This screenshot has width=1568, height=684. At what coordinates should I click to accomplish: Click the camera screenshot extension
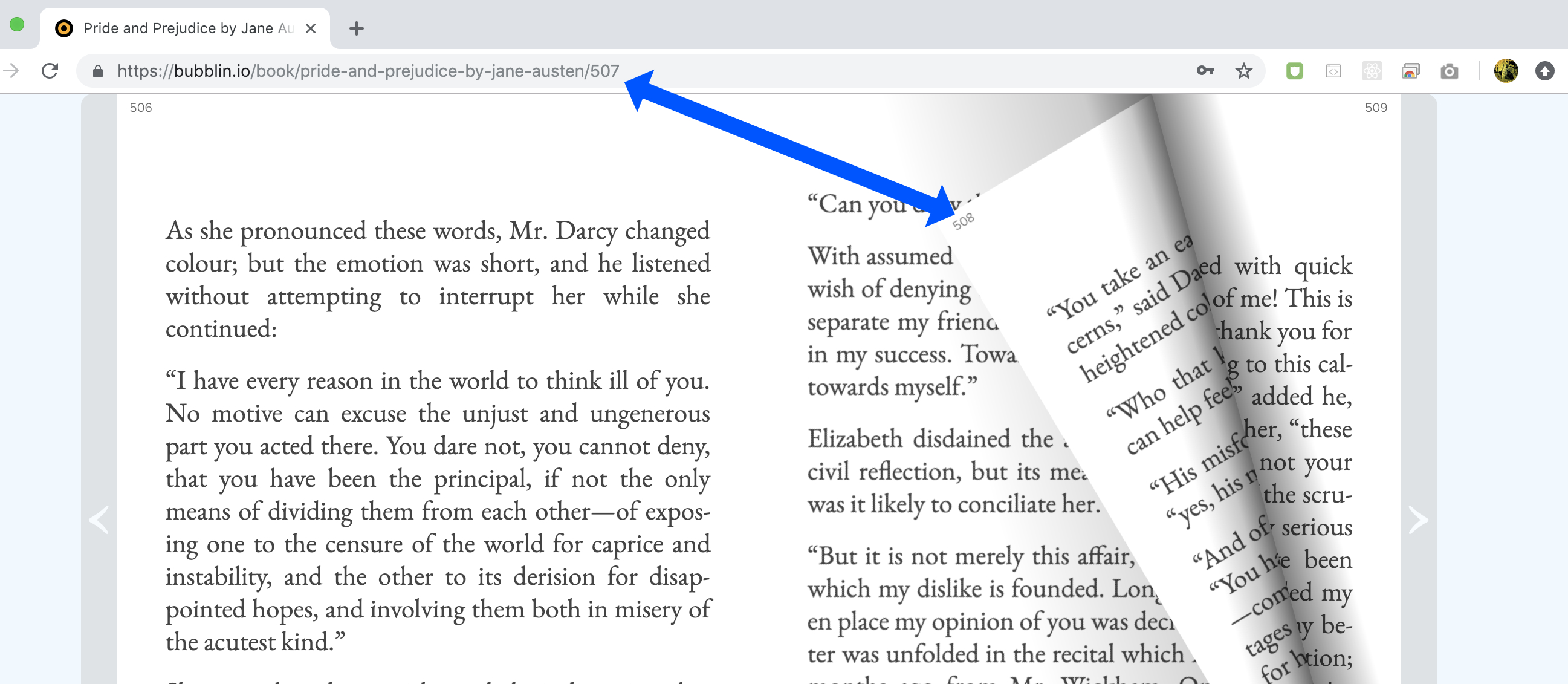point(1449,71)
